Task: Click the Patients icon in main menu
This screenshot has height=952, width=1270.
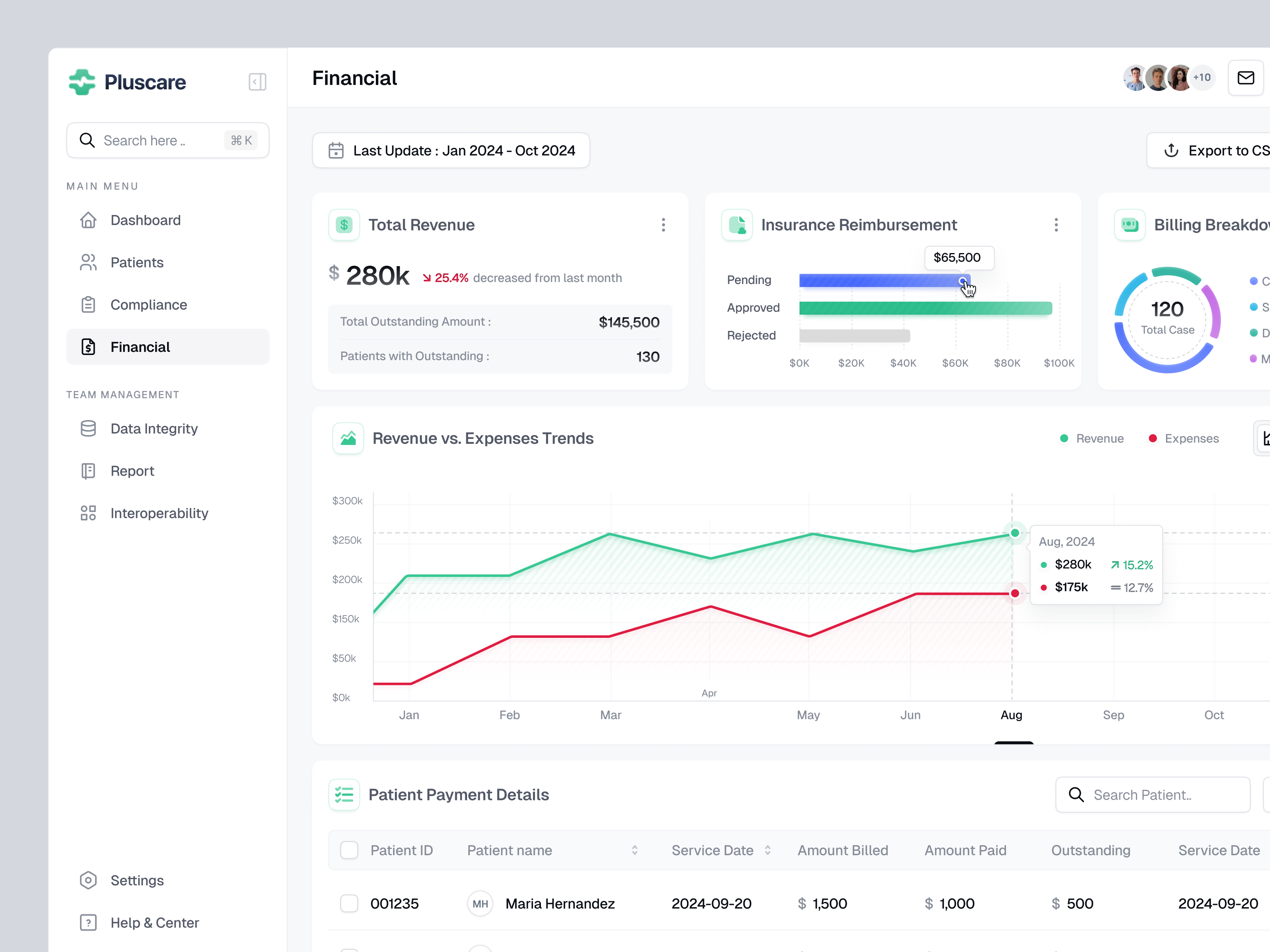Action: (x=89, y=262)
